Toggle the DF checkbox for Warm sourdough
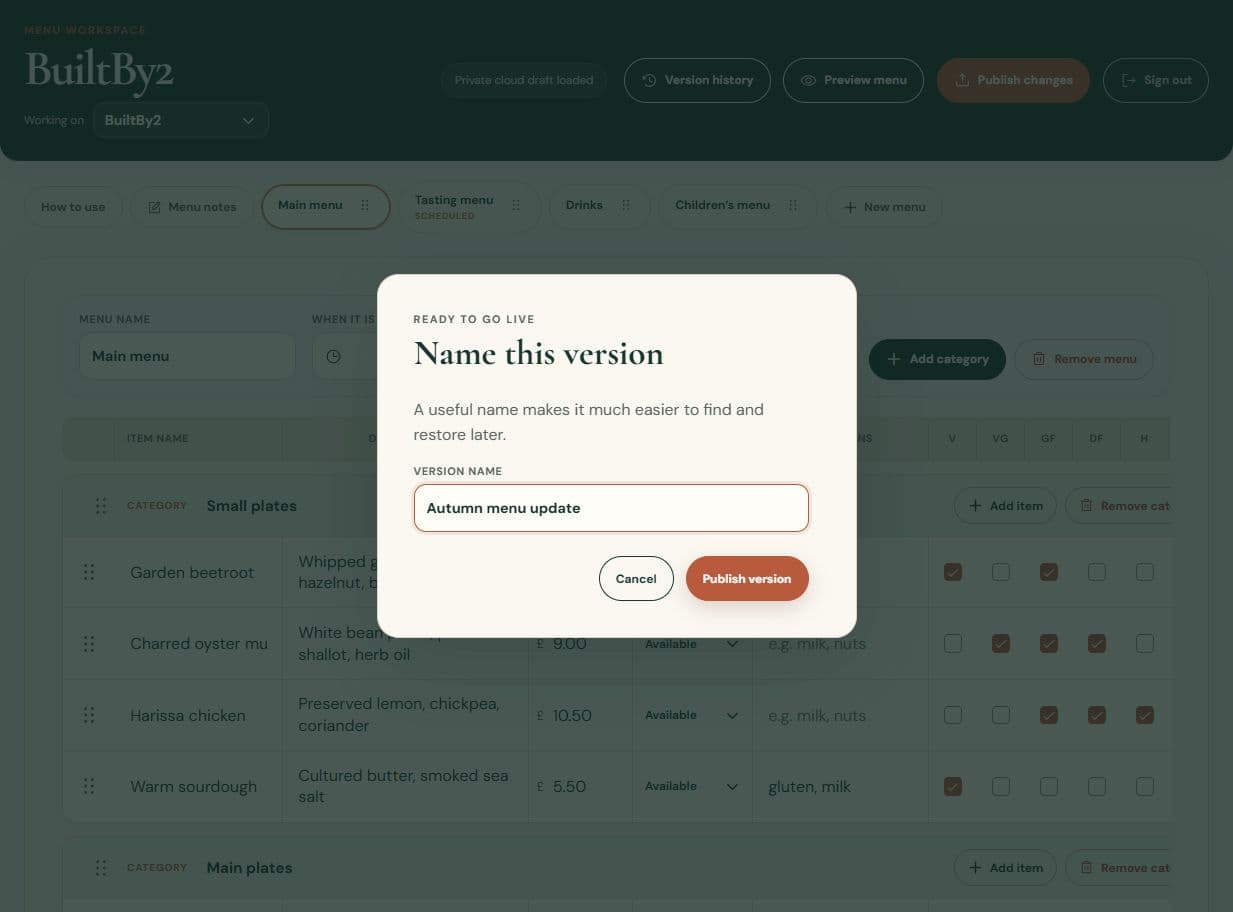The width and height of the screenshot is (1233, 912). pyautogui.click(x=1097, y=787)
